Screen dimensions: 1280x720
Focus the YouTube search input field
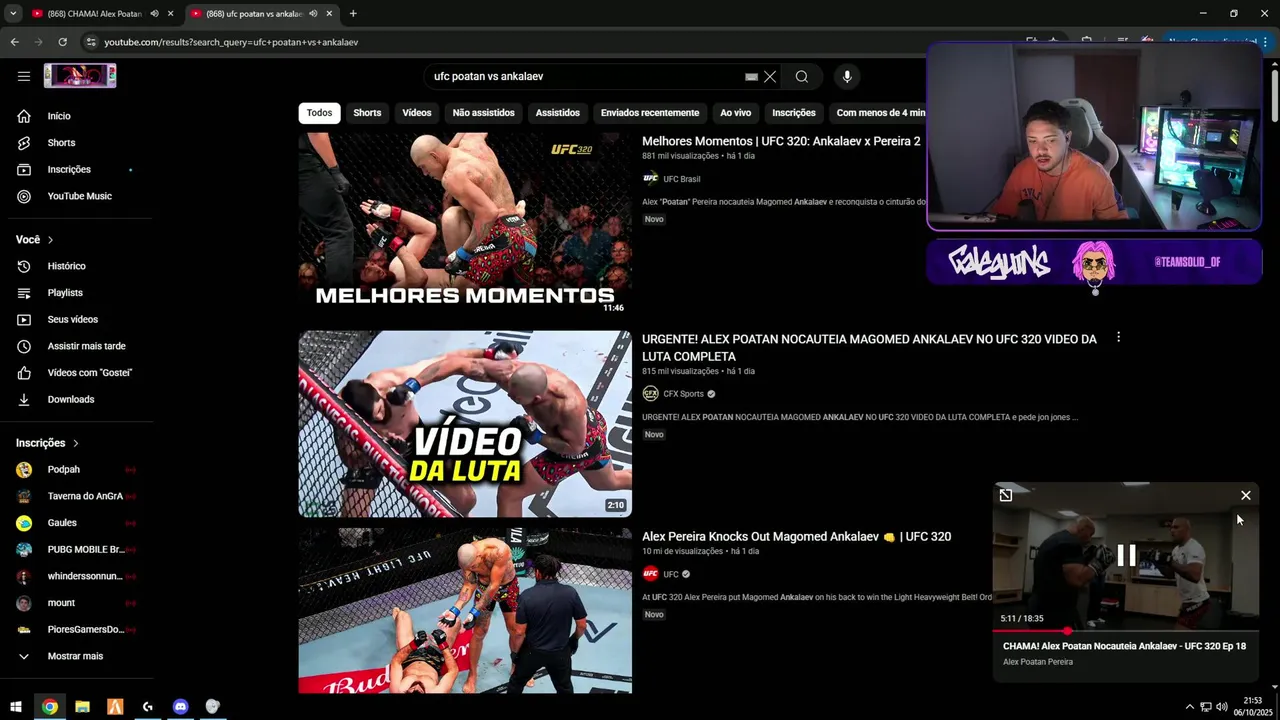(x=585, y=76)
